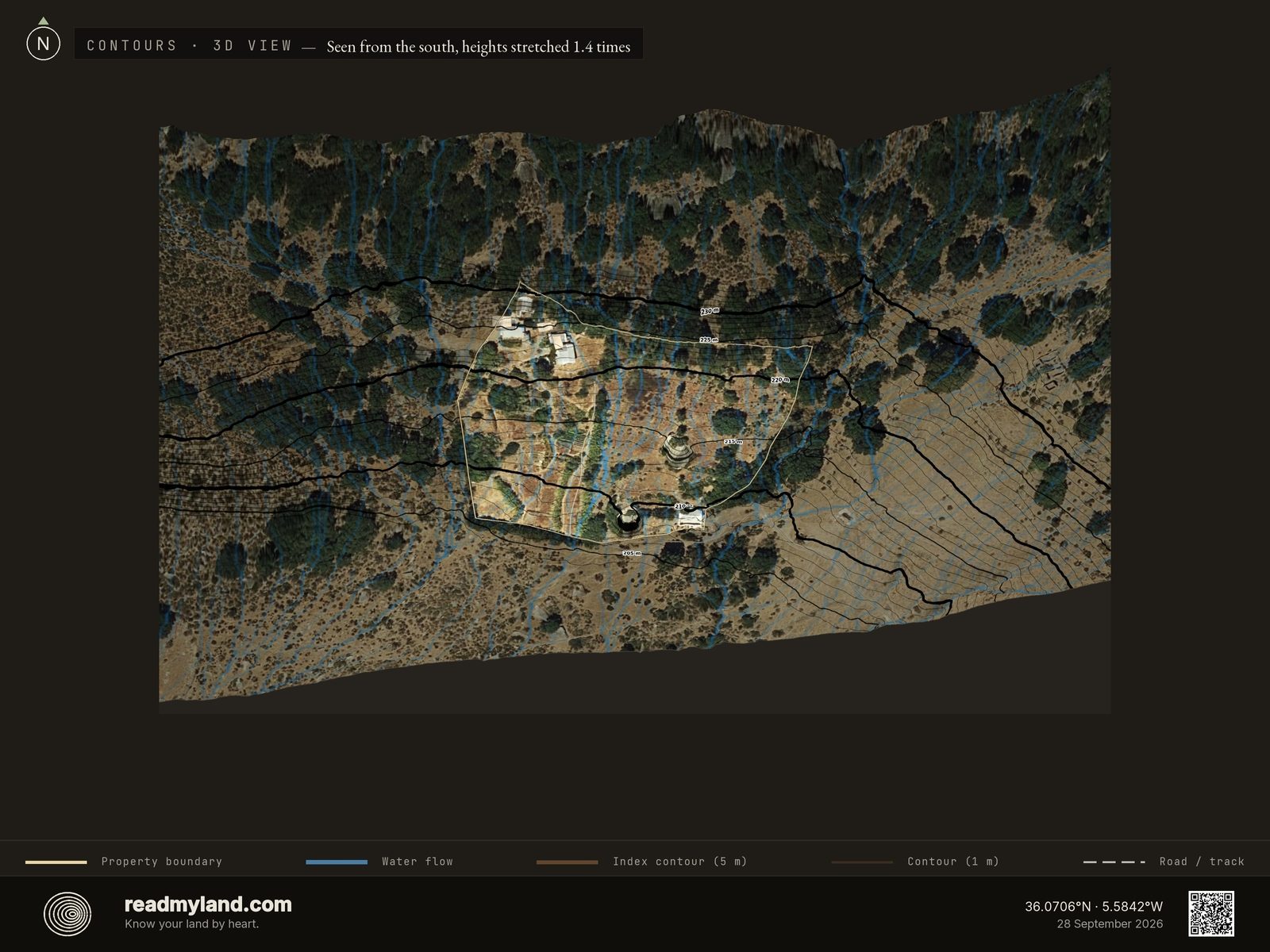Open the readmyland.com link
Screen dimensions: 1270x952
[208, 904]
